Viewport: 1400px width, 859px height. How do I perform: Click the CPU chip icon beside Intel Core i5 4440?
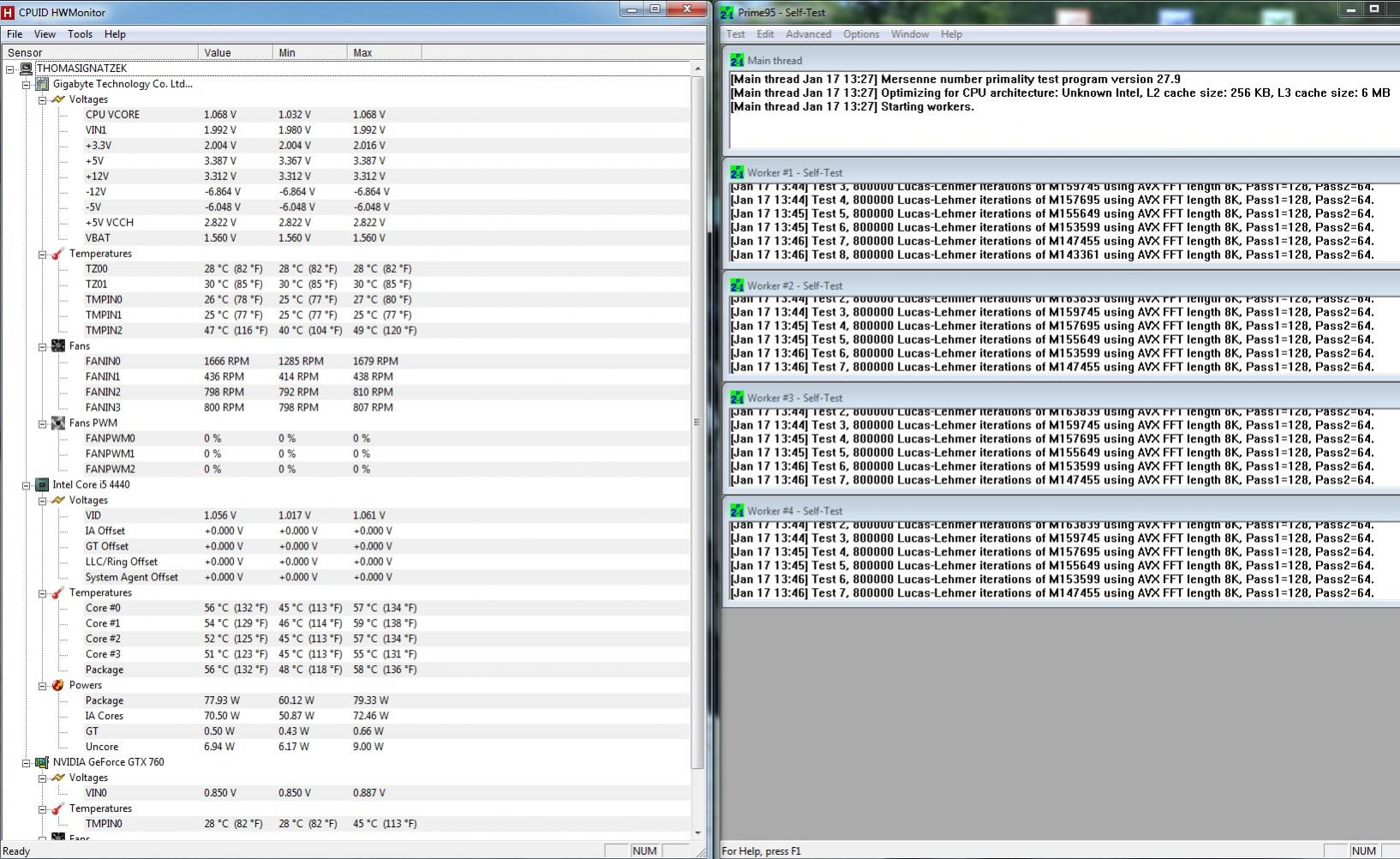click(x=42, y=485)
